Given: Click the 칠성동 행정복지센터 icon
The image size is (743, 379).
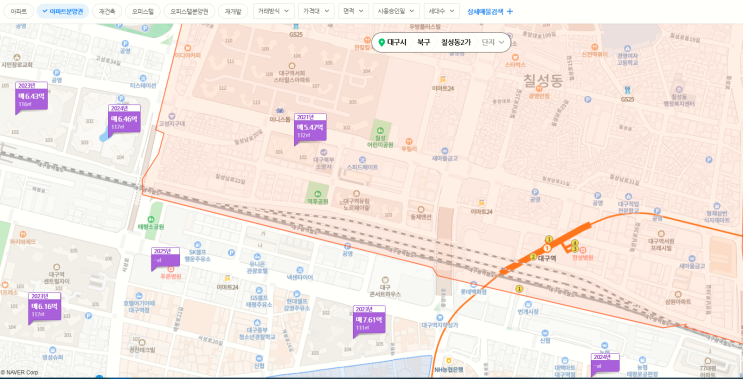Looking at the screenshot, I should coord(679,89).
